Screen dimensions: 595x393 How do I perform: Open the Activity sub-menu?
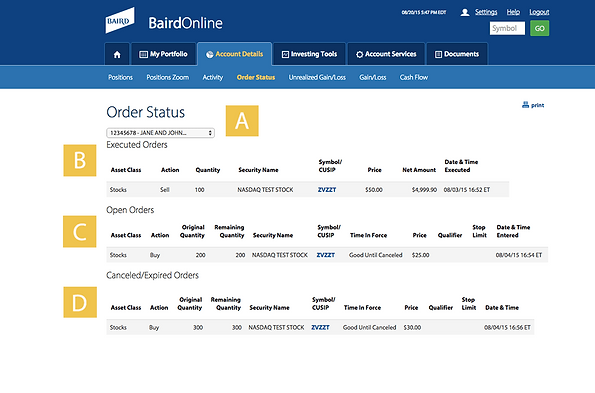[212, 77]
